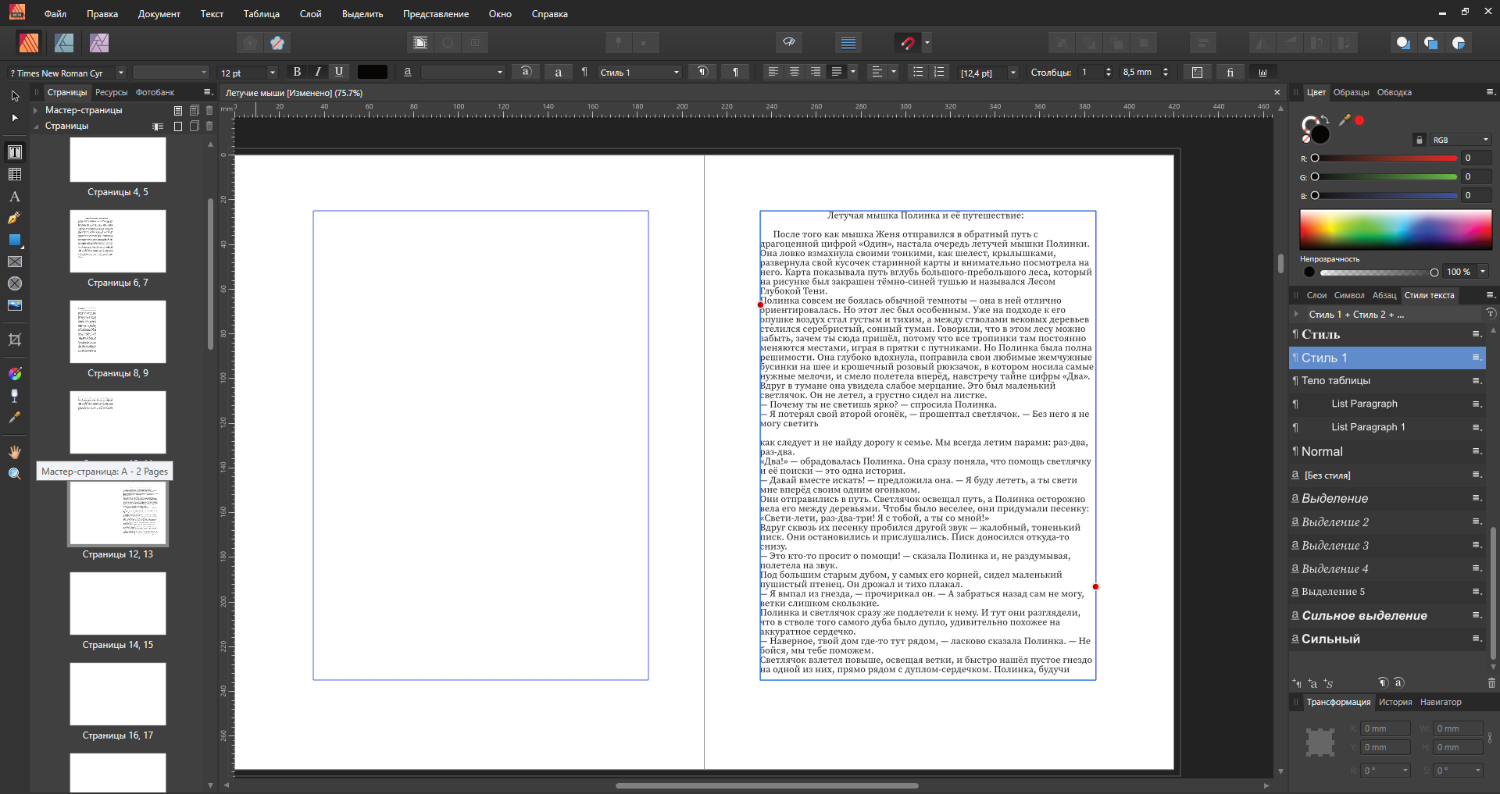
Task: Select the Artistic Text tool
Action: [15, 197]
